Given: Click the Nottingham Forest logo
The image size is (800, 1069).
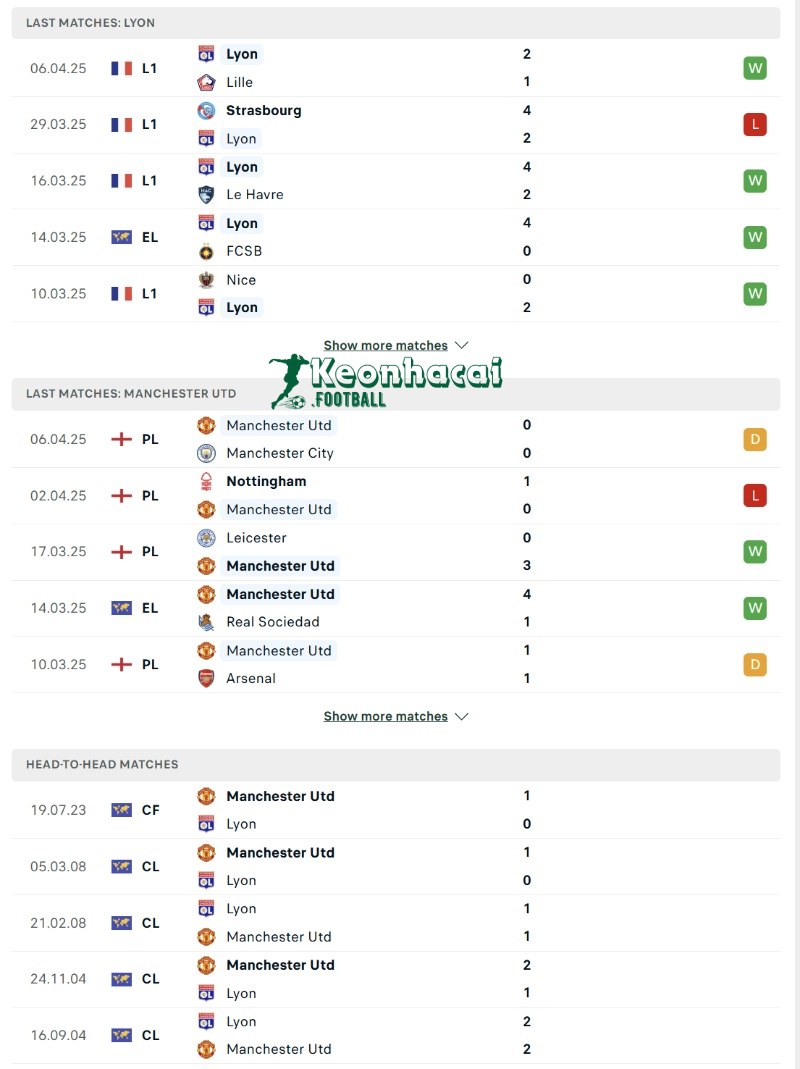Looking at the screenshot, I should pos(206,481).
